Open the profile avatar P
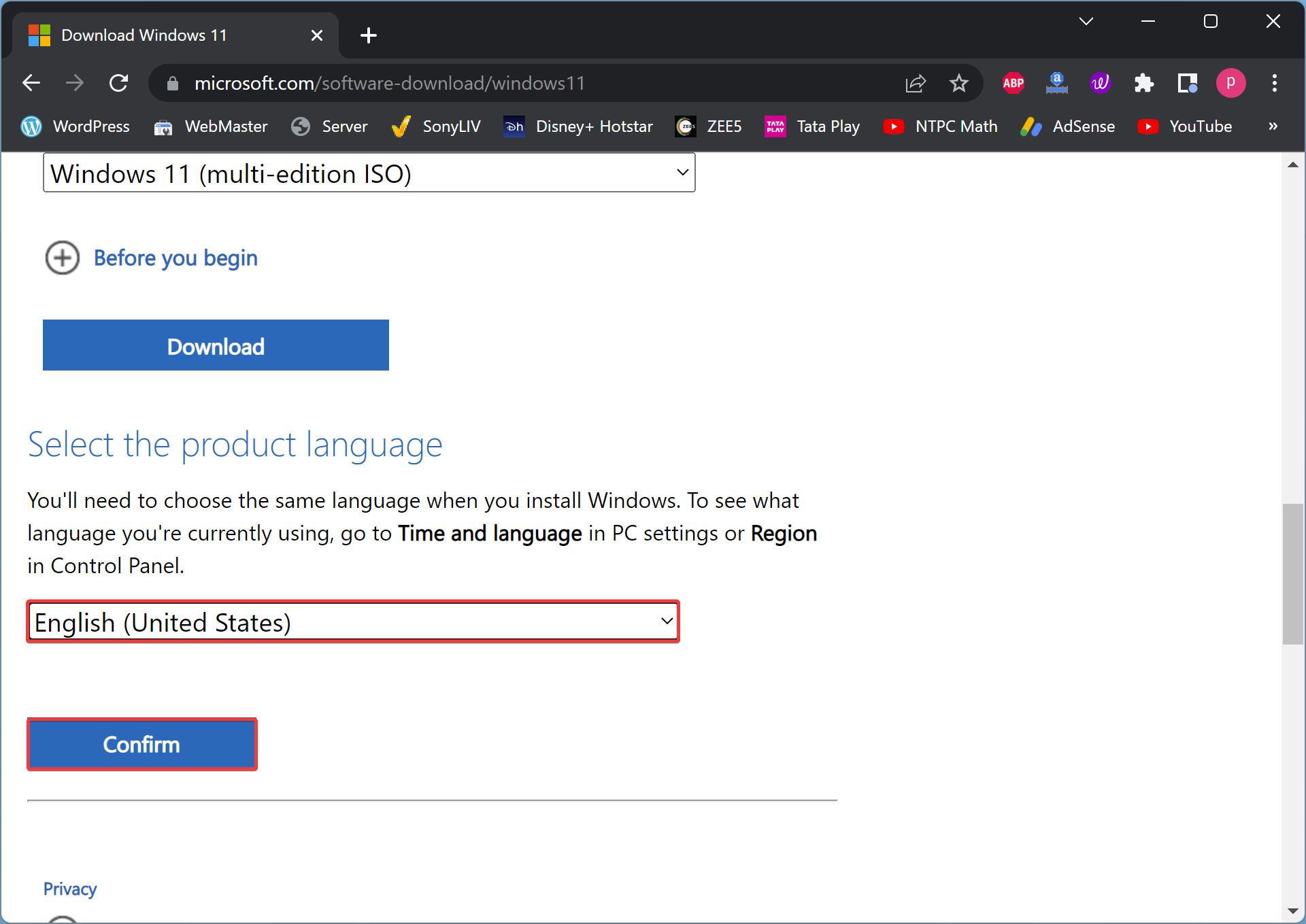This screenshot has height=924, width=1306. pyautogui.click(x=1231, y=83)
